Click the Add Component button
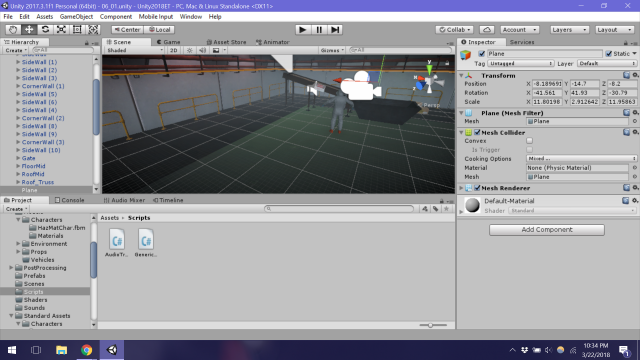 click(x=547, y=230)
